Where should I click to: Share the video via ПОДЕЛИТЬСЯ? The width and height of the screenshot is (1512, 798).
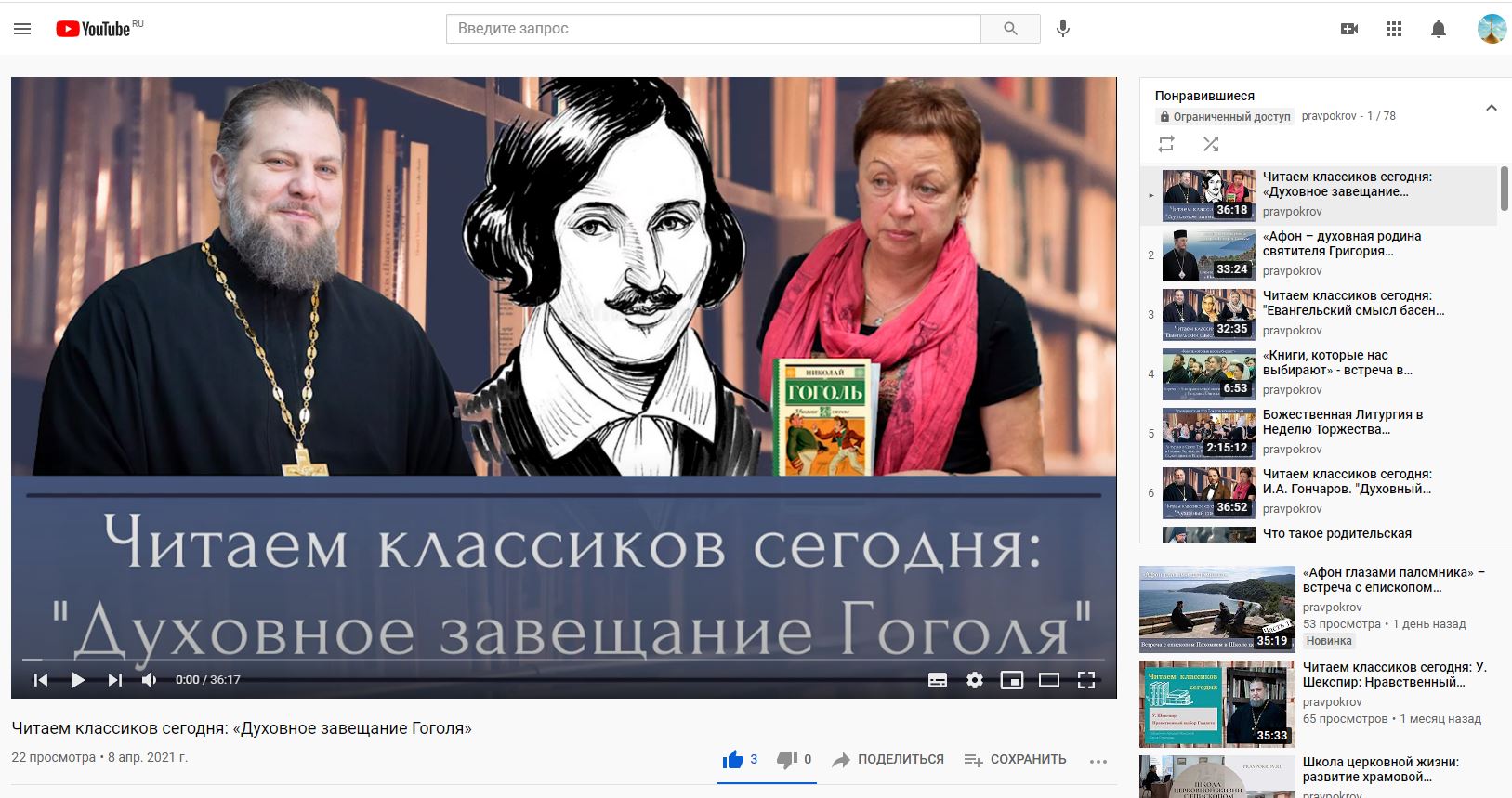[x=887, y=759]
